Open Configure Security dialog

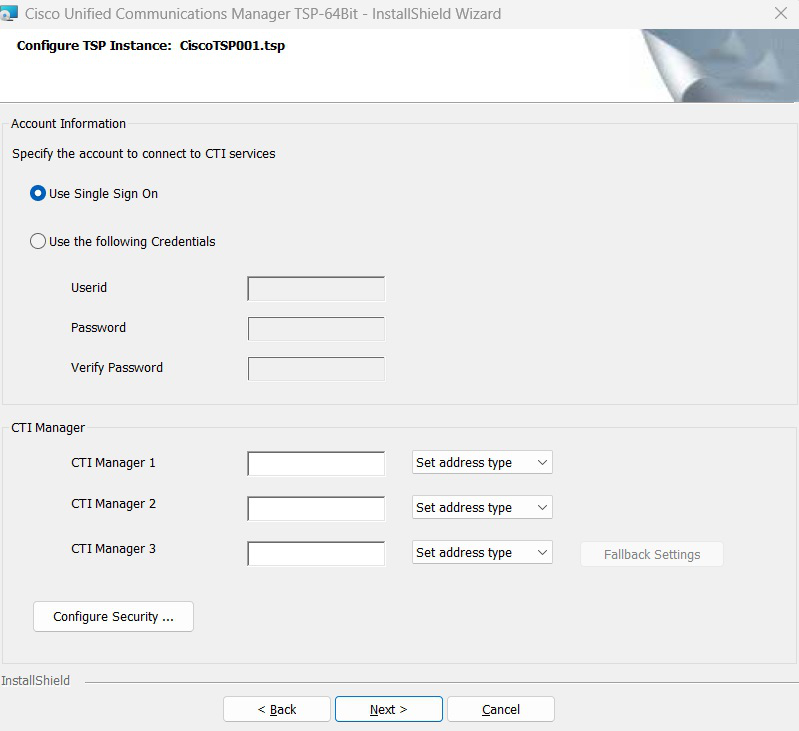(x=113, y=616)
